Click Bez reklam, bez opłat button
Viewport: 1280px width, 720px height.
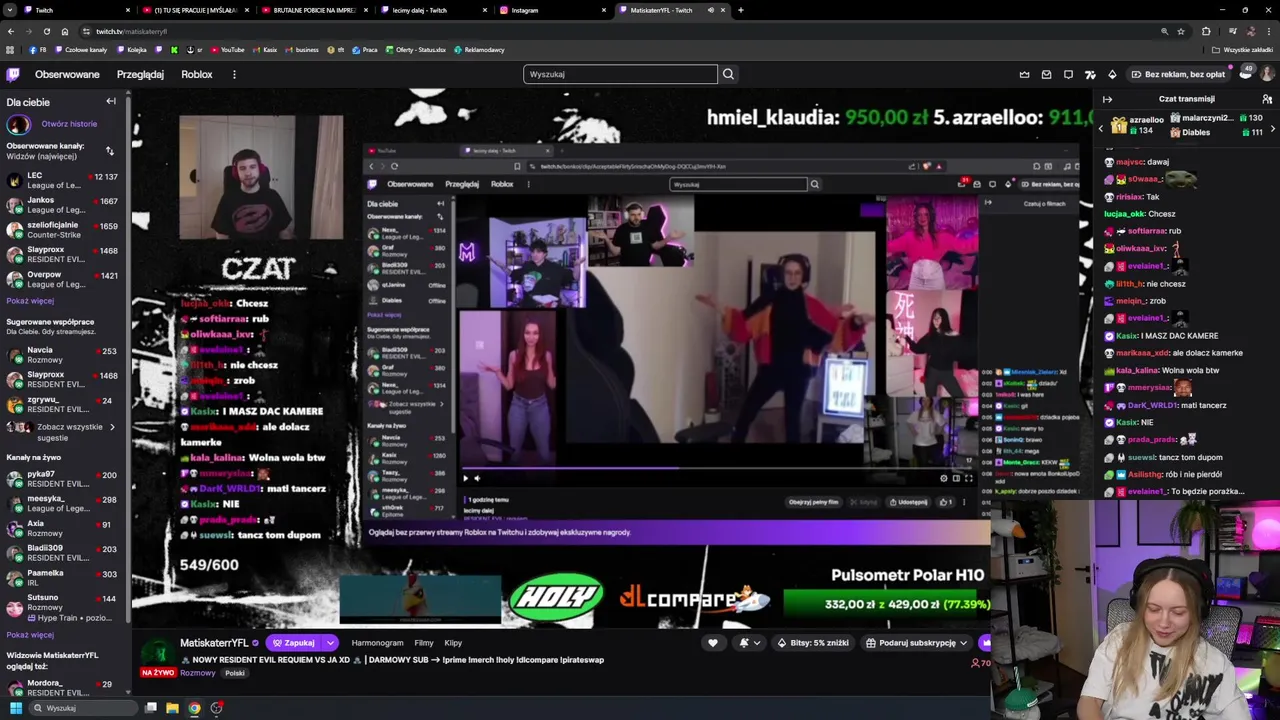[x=1178, y=74]
